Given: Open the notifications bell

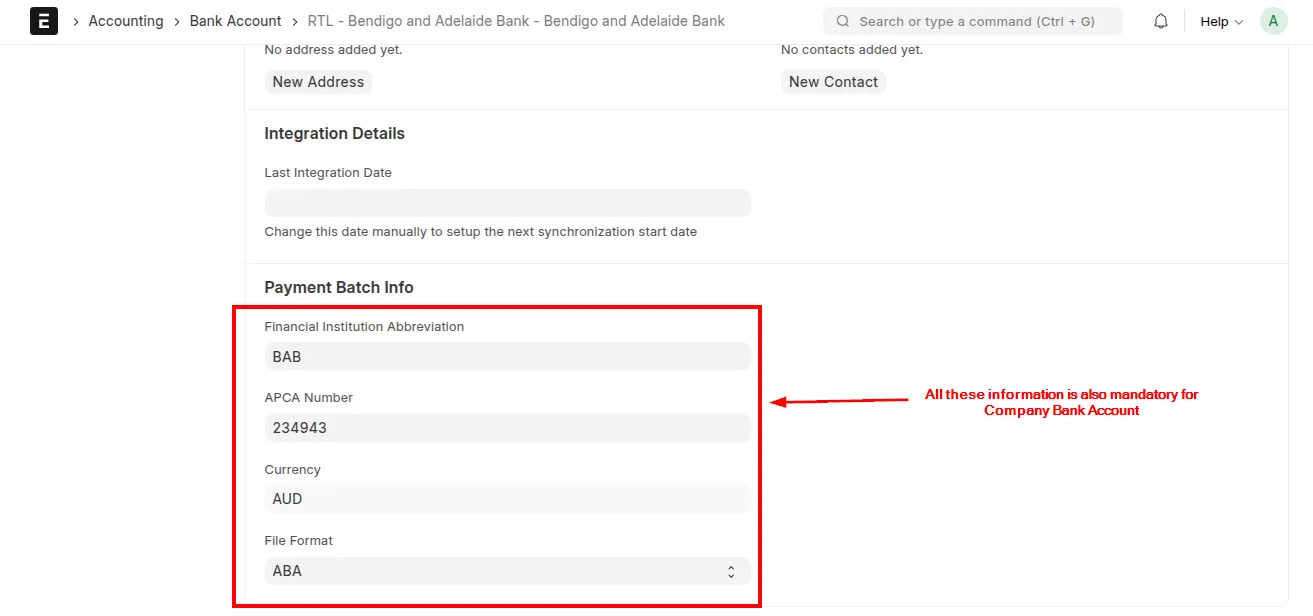Looking at the screenshot, I should [1161, 21].
